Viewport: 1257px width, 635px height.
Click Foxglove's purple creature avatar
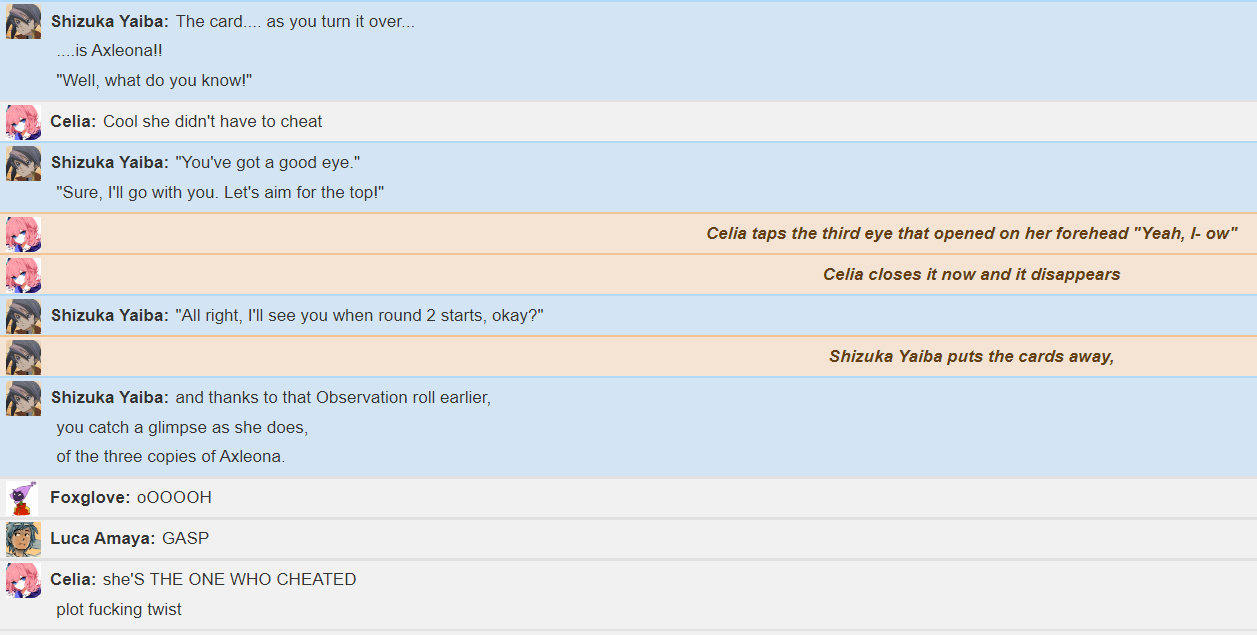coord(23,498)
